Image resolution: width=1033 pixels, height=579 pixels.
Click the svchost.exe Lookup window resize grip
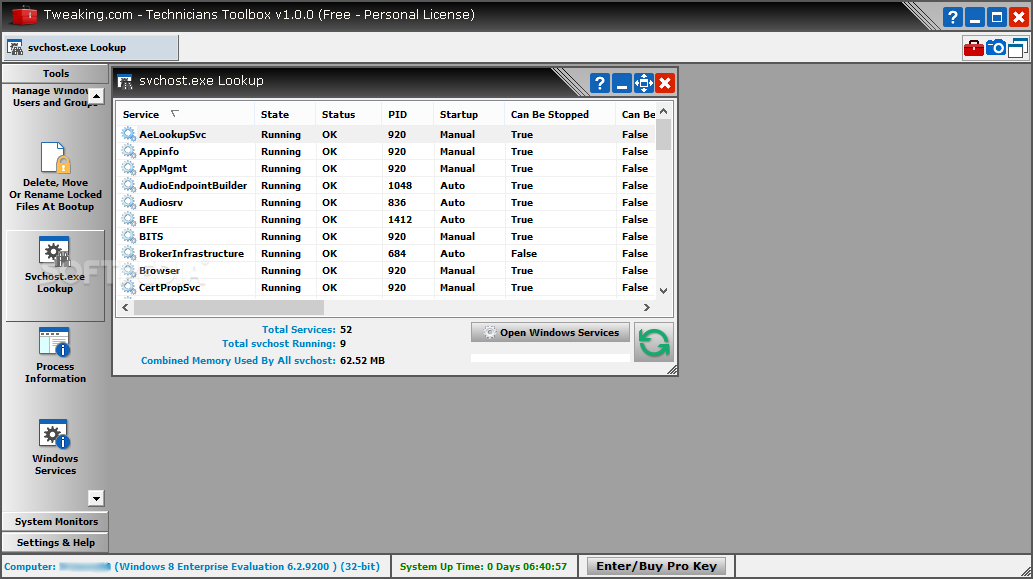[671, 370]
